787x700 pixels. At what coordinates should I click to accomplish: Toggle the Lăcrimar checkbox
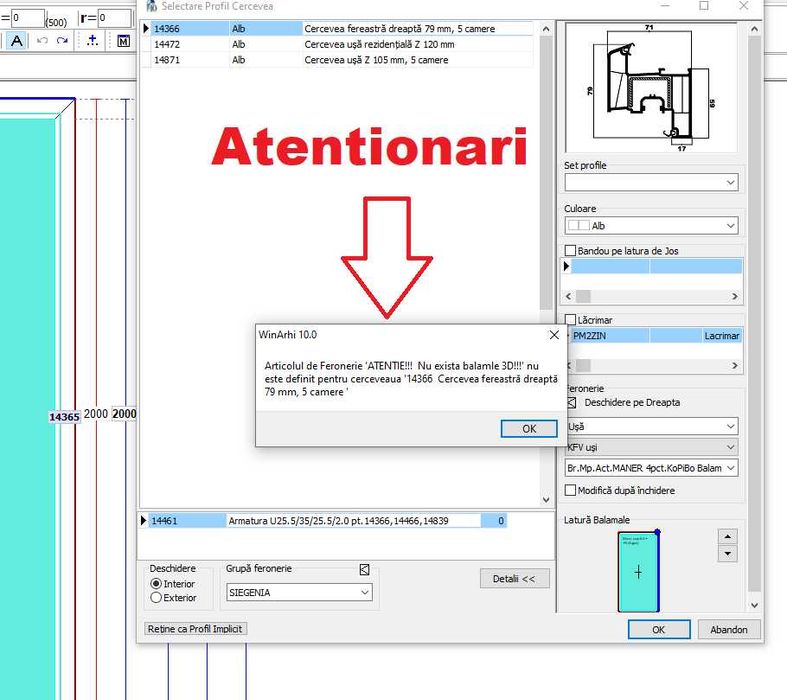click(571, 320)
